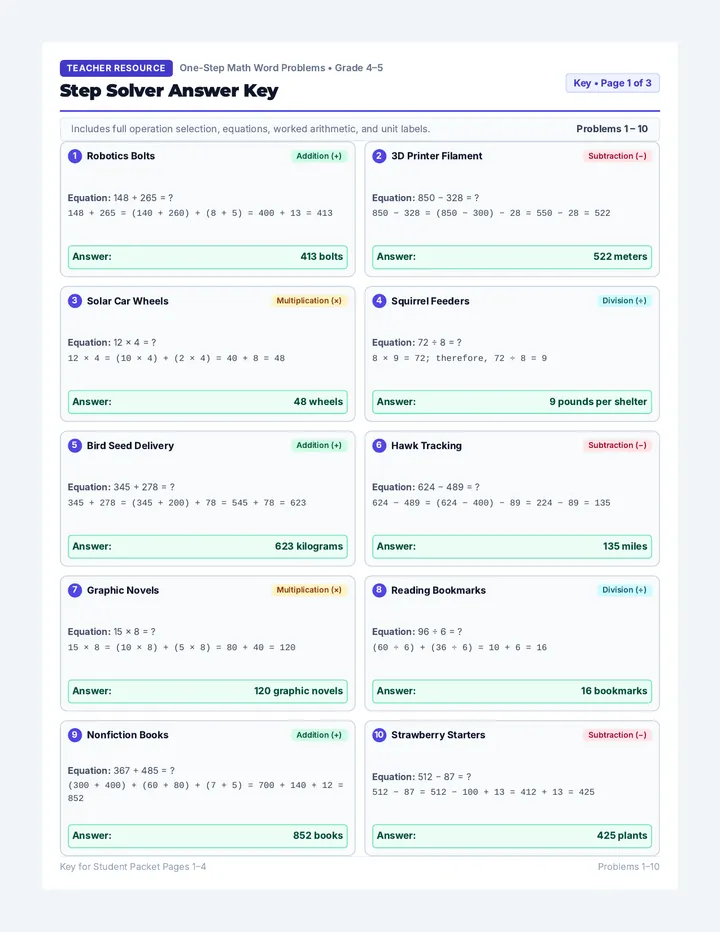
Task: Click the 'Squirrel Feeders' problem title
Action: pos(430,301)
